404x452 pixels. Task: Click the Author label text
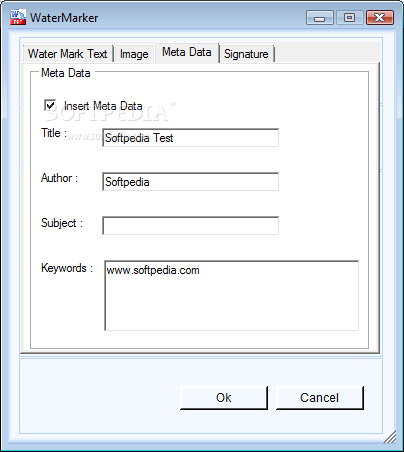59,178
